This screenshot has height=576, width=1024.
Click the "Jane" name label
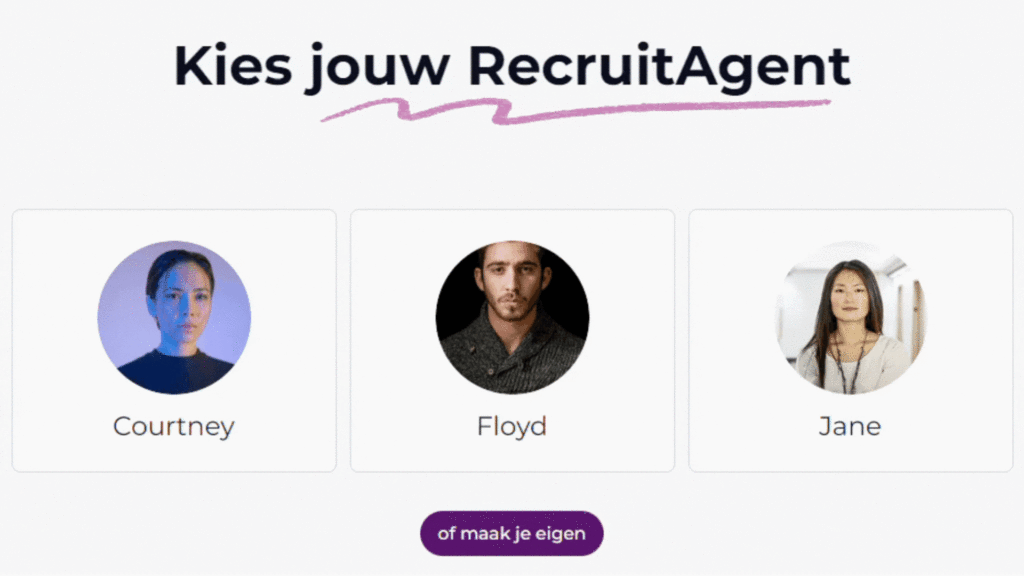point(850,426)
